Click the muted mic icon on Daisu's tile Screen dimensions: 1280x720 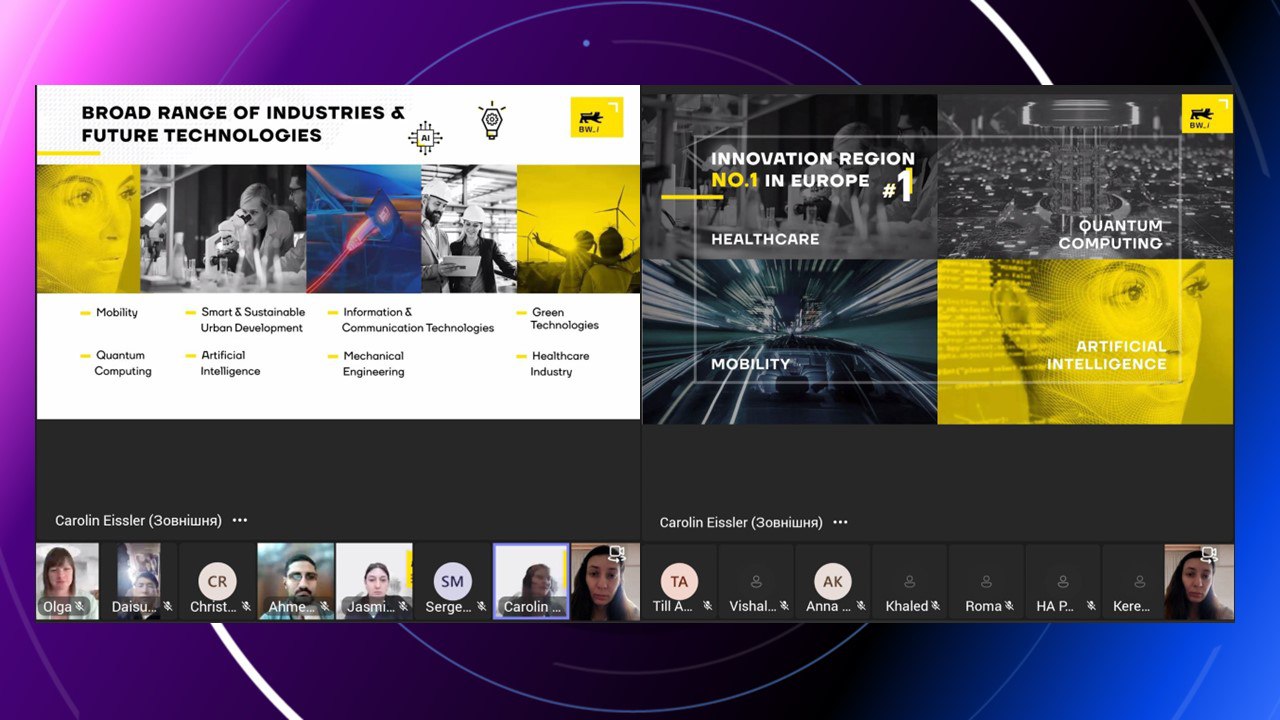click(168, 606)
